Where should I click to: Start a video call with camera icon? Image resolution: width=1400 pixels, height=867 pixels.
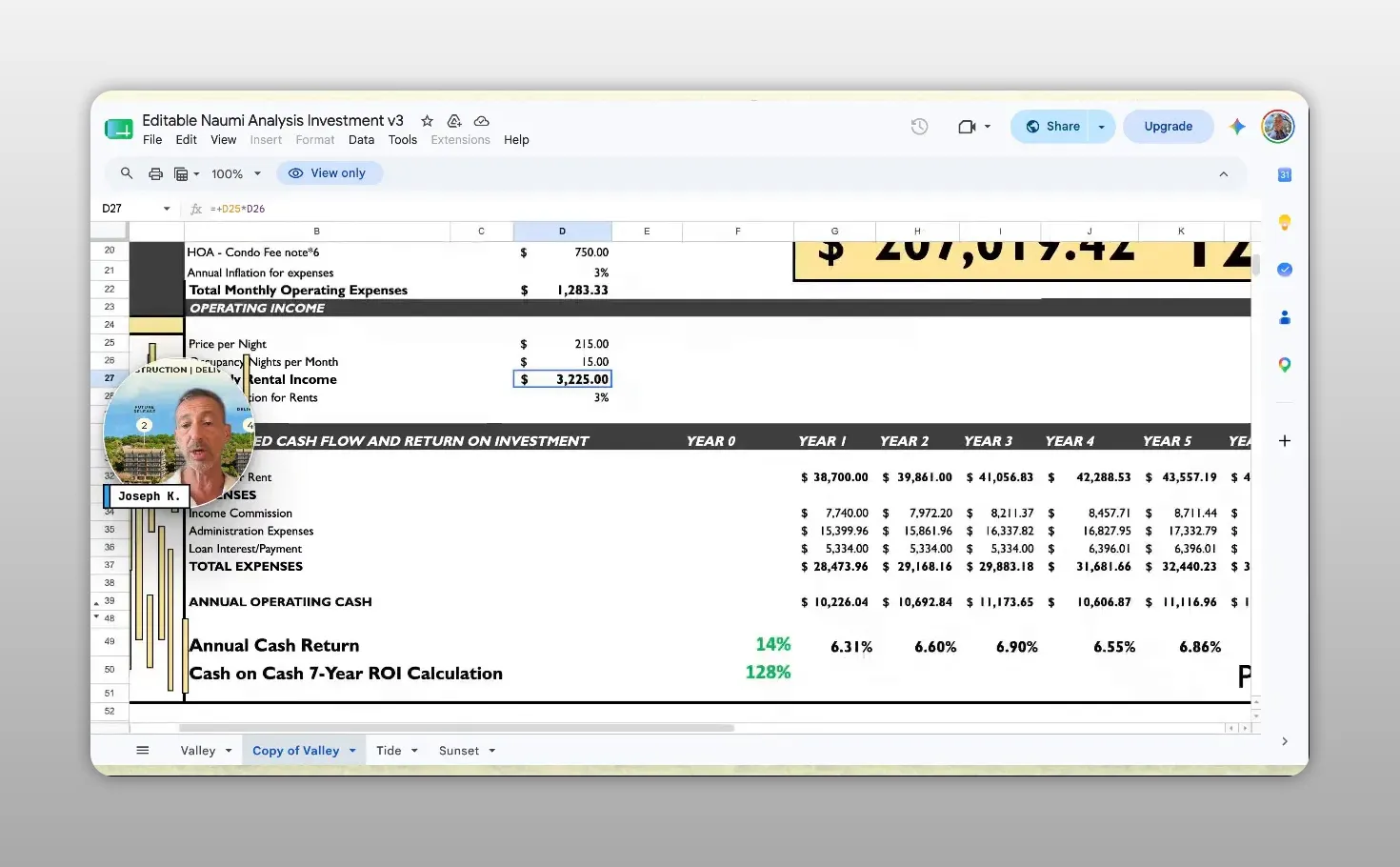coord(967,127)
